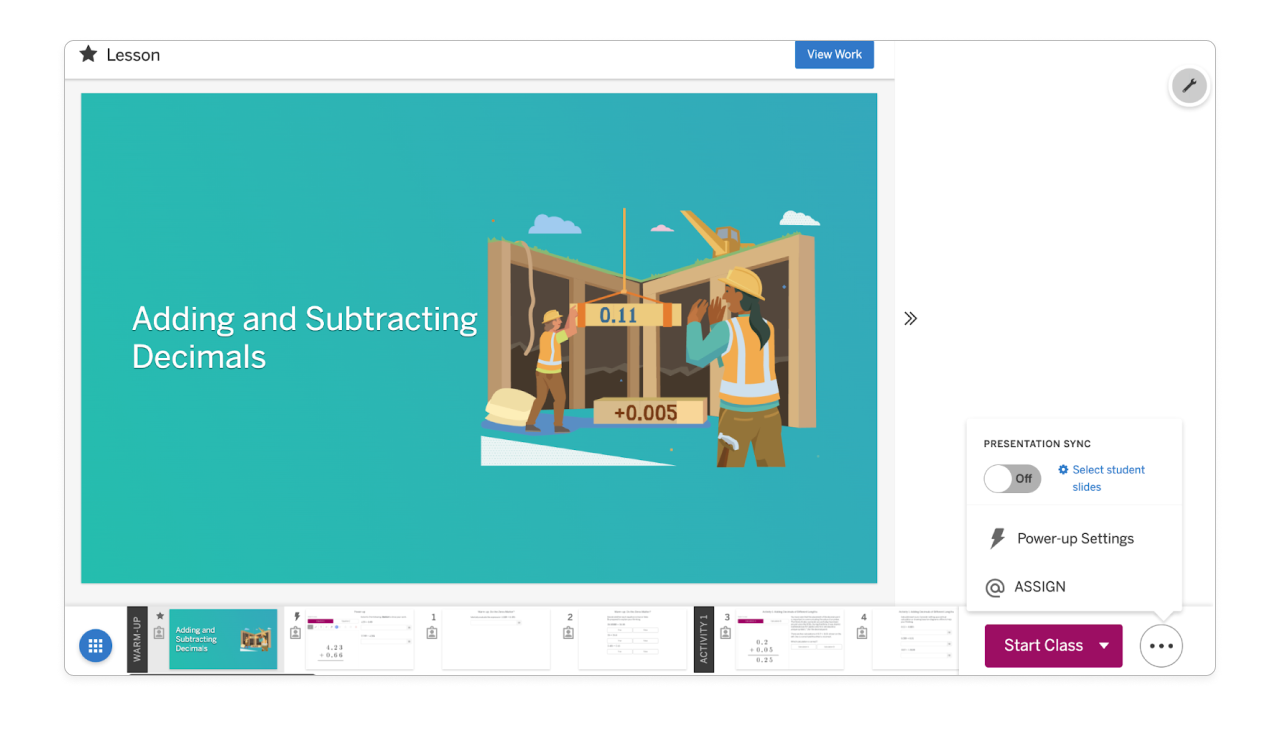The width and height of the screenshot is (1280, 735).
Task: Click the lightning bolt icon on Power-up slide
Action: (x=296, y=617)
